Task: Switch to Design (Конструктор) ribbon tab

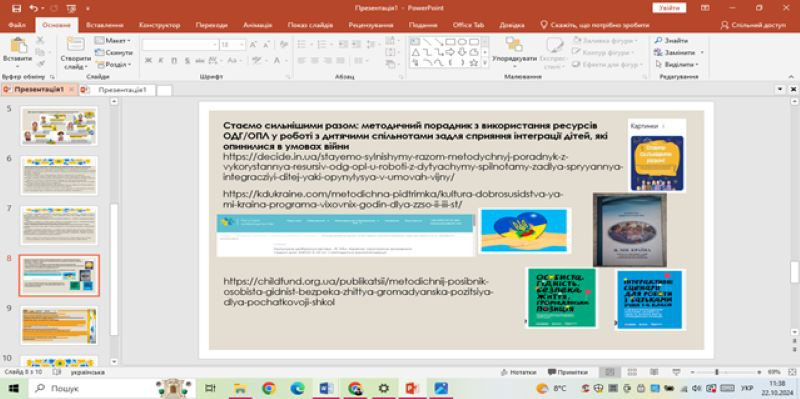Action: 159,25
